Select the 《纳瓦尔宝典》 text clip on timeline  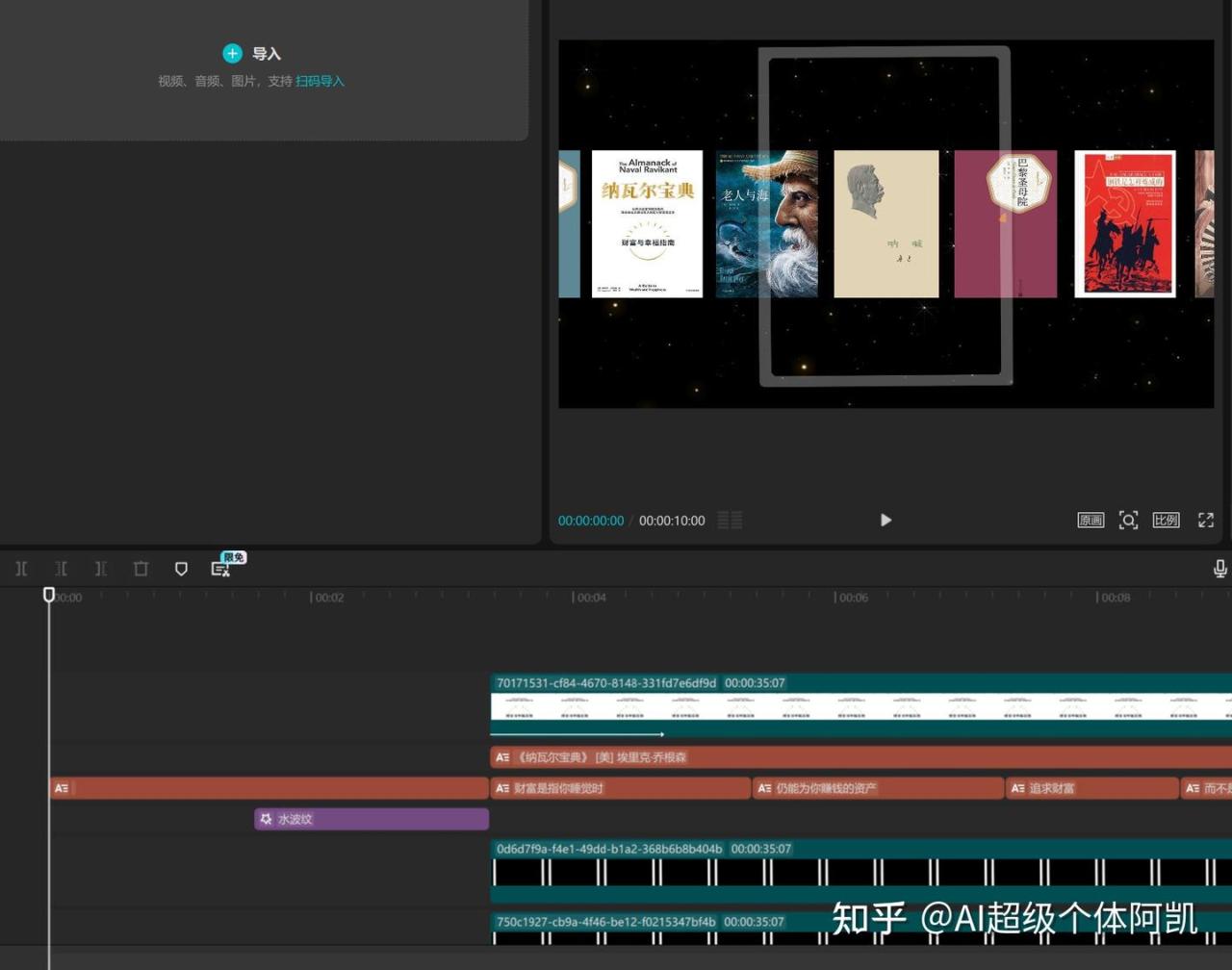tap(857, 757)
